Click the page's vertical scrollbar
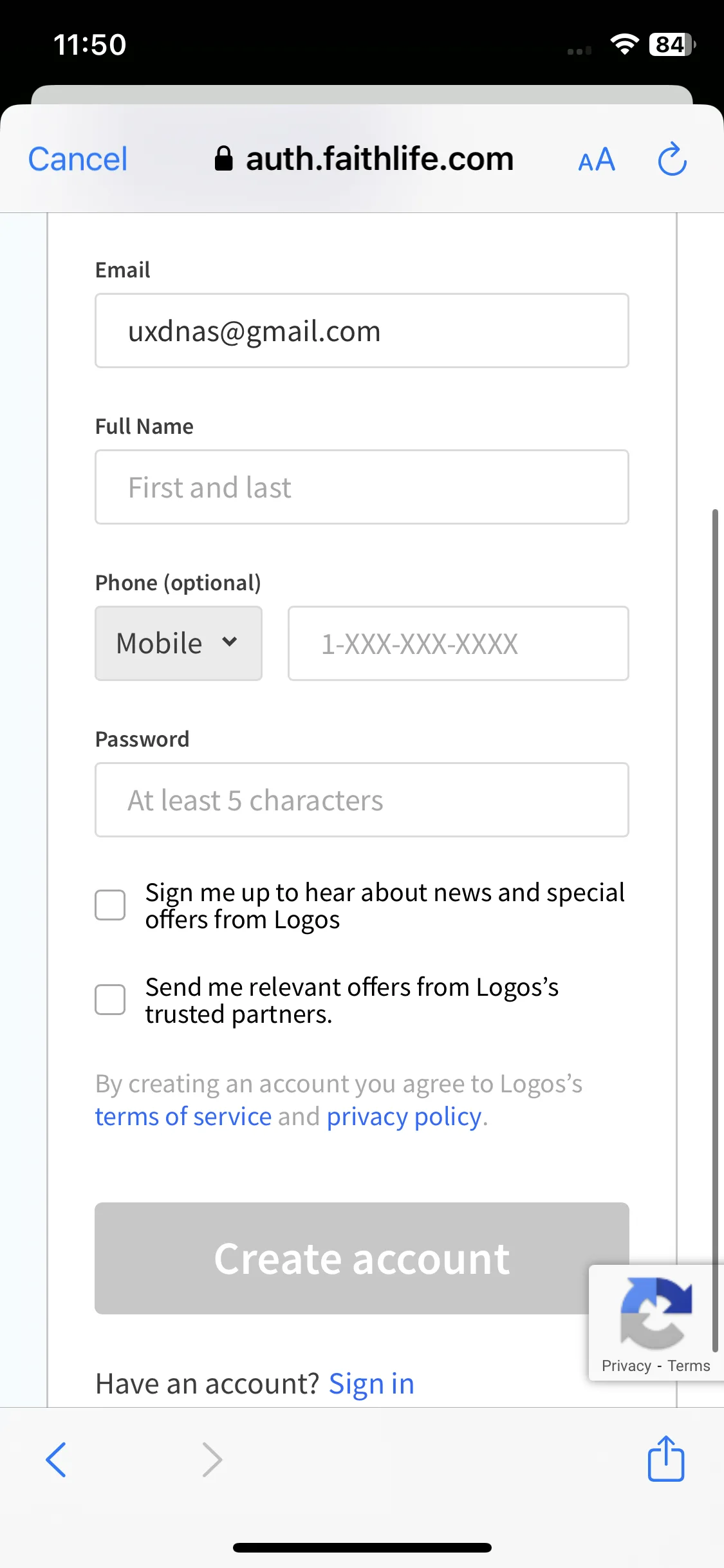 pyautogui.click(x=714, y=930)
